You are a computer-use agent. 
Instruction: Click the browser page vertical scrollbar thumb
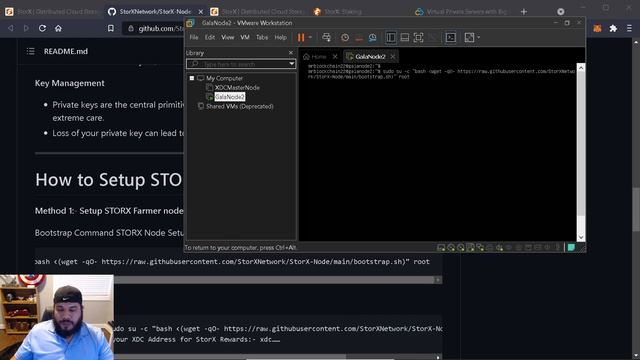[636, 209]
